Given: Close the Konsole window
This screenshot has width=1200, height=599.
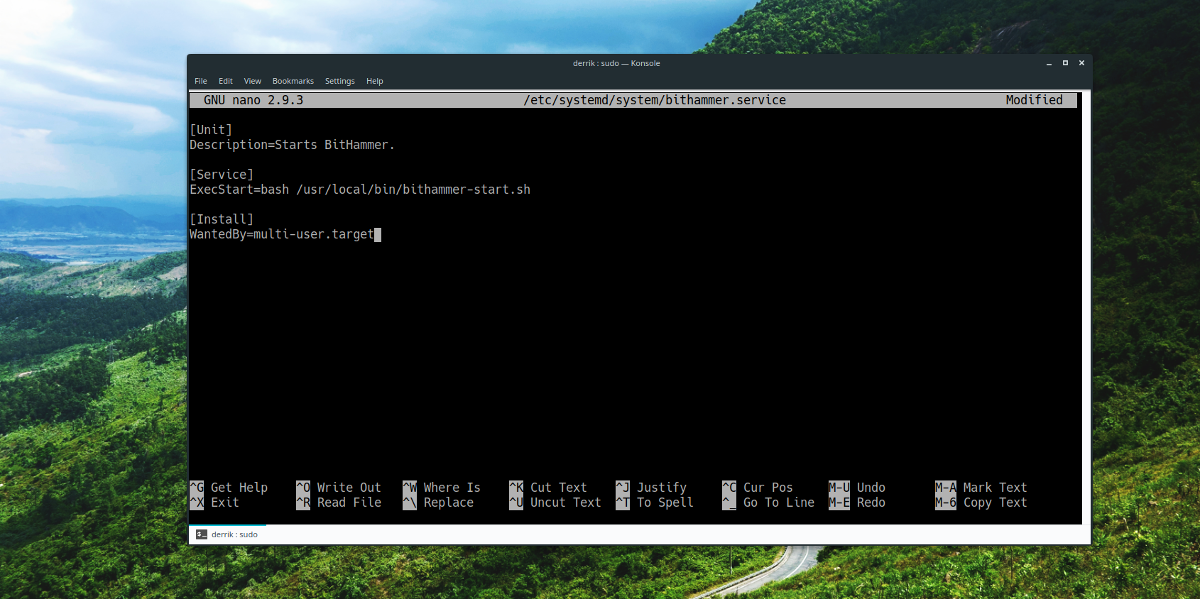Looking at the screenshot, I should 1081,63.
